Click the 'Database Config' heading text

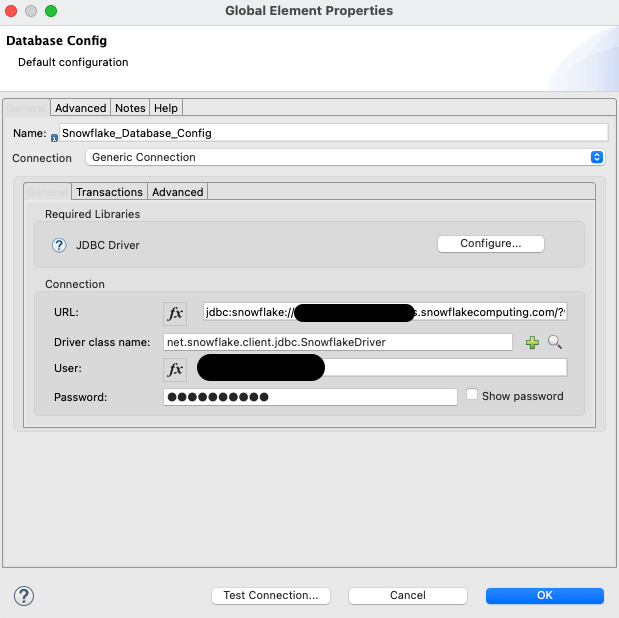[x=56, y=41]
